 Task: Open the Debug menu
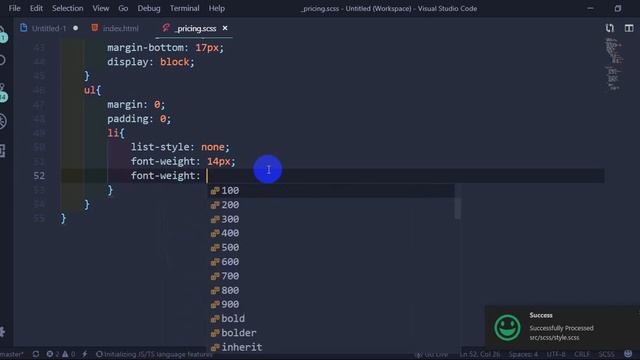click(x=149, y=8)
